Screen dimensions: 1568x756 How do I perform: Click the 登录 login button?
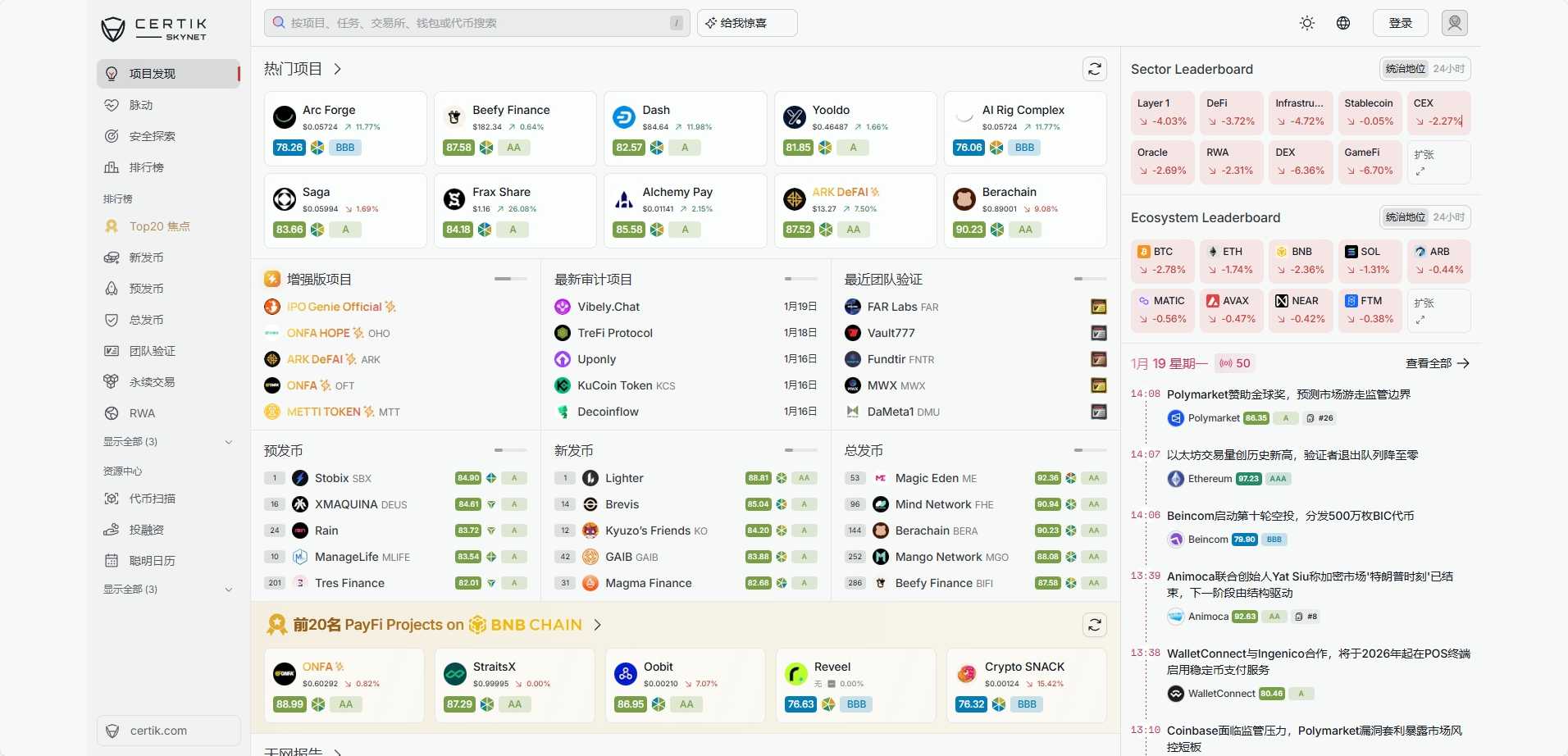click(1400, 23)
